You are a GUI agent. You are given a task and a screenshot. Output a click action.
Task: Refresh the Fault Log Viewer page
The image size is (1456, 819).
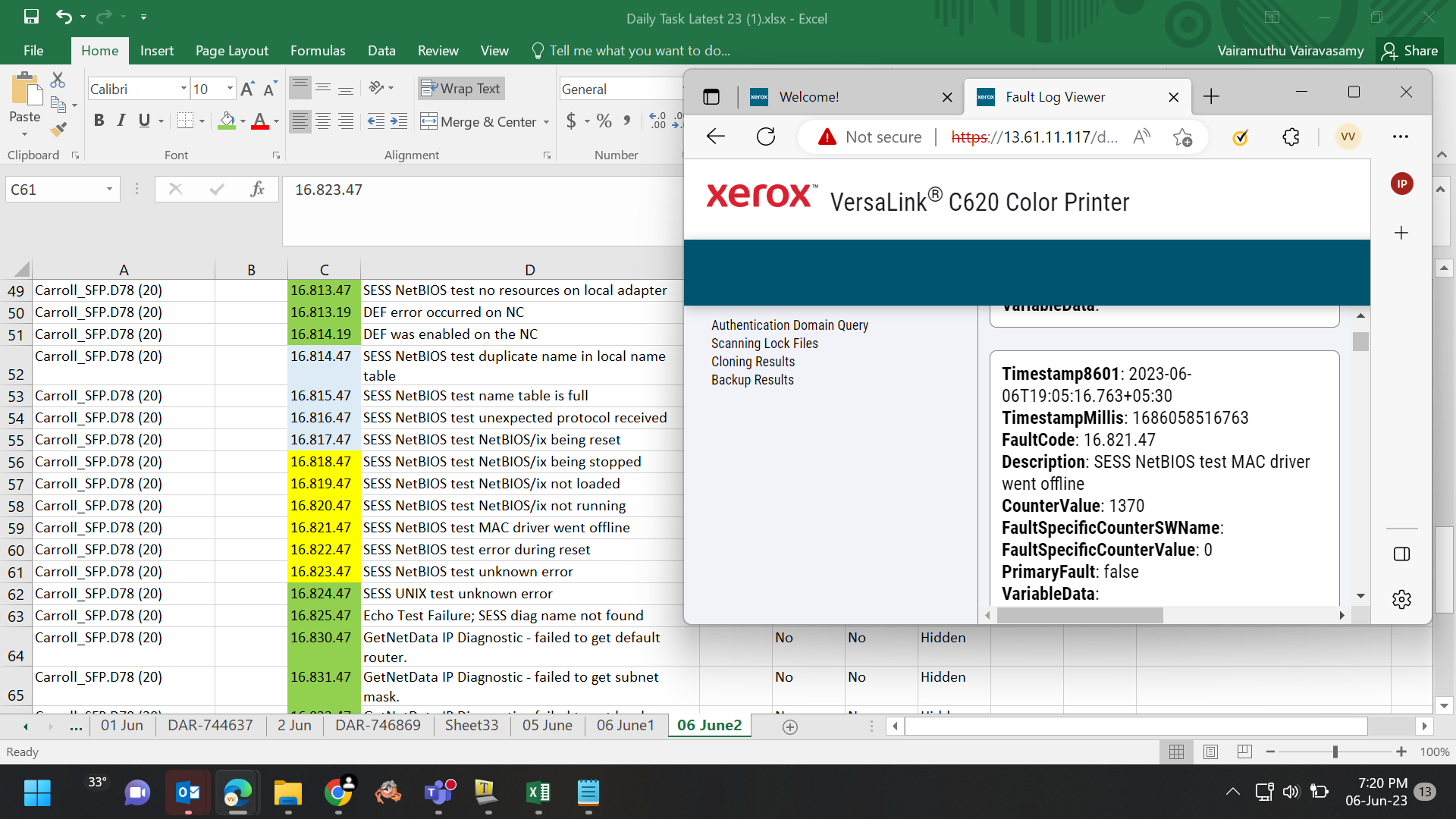pos(766,137)
